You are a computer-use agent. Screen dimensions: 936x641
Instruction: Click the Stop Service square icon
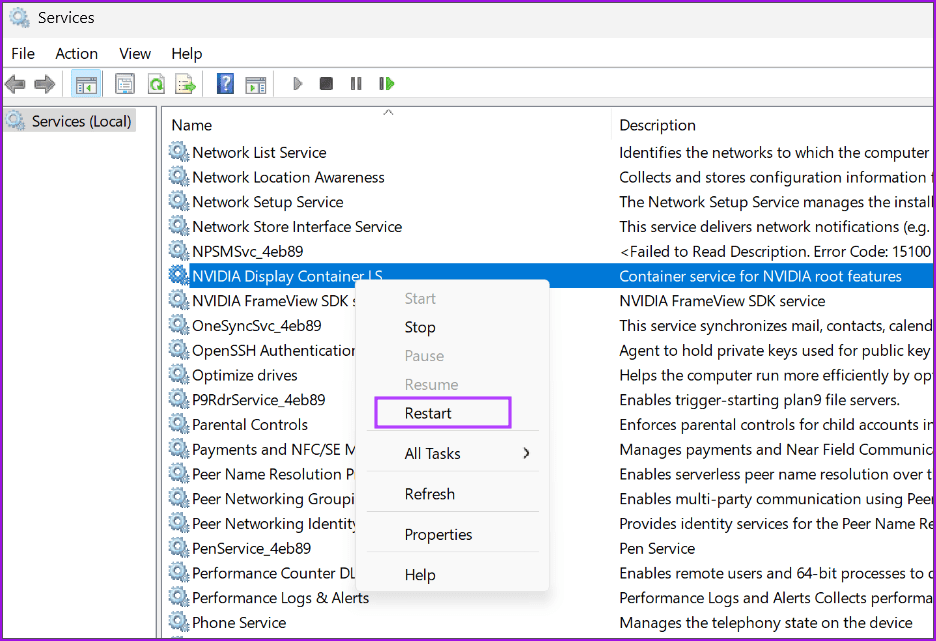326,84
